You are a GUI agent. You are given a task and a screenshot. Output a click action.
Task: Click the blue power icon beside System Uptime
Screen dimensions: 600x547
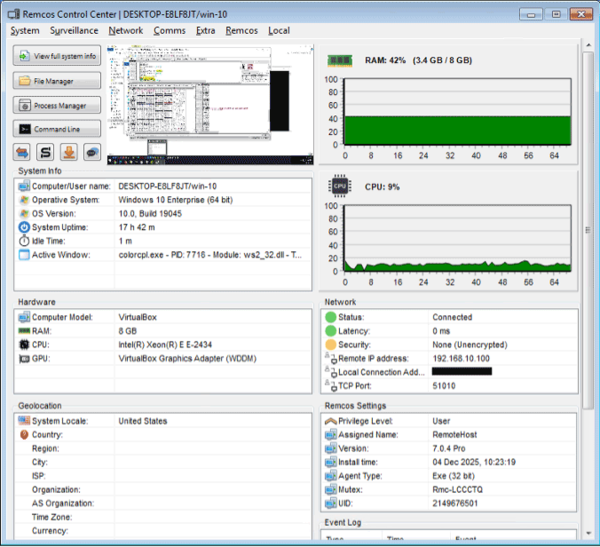(x=25, y=227)
